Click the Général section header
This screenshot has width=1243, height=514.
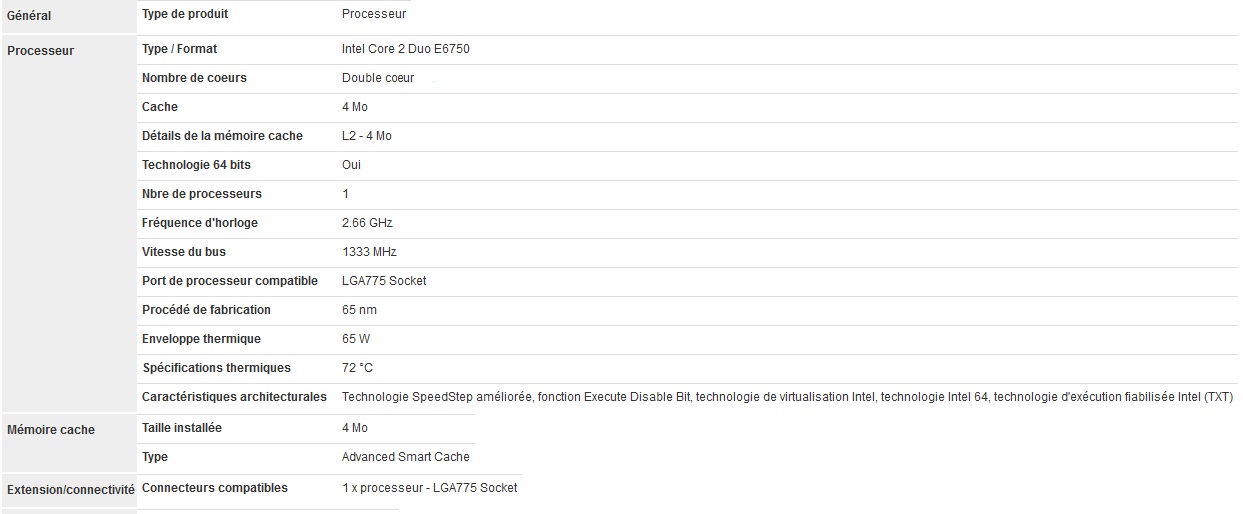coord(29,16)
